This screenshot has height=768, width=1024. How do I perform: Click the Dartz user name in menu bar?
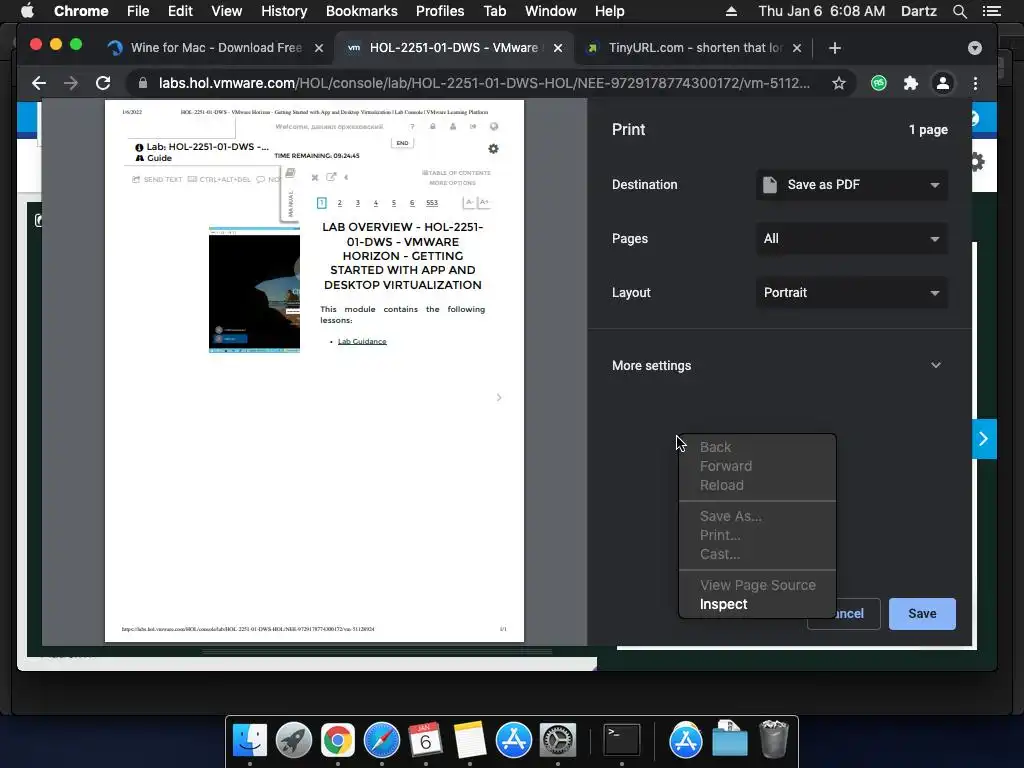click(x=919, y=11)
